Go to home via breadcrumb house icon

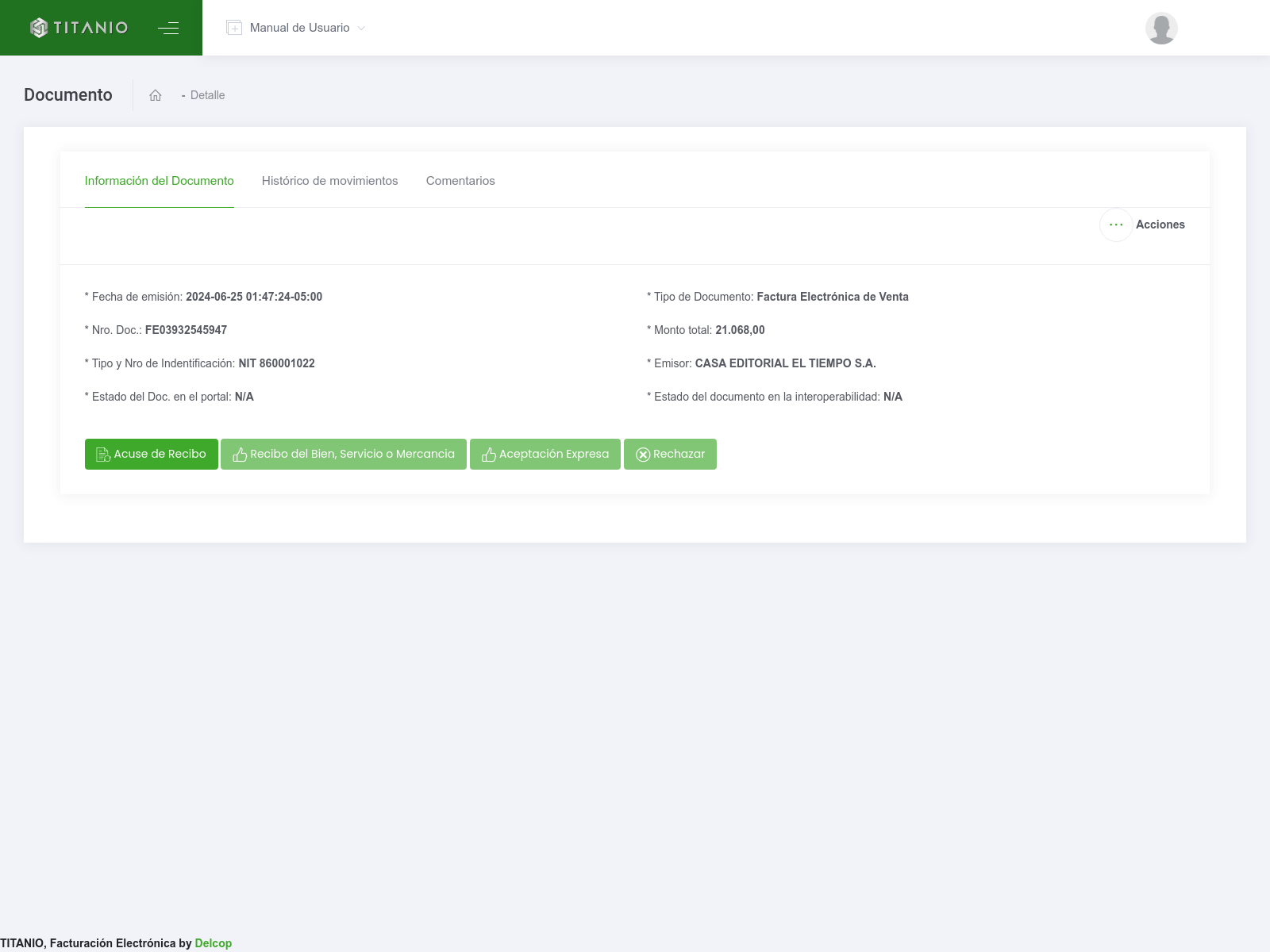point(156,95)
